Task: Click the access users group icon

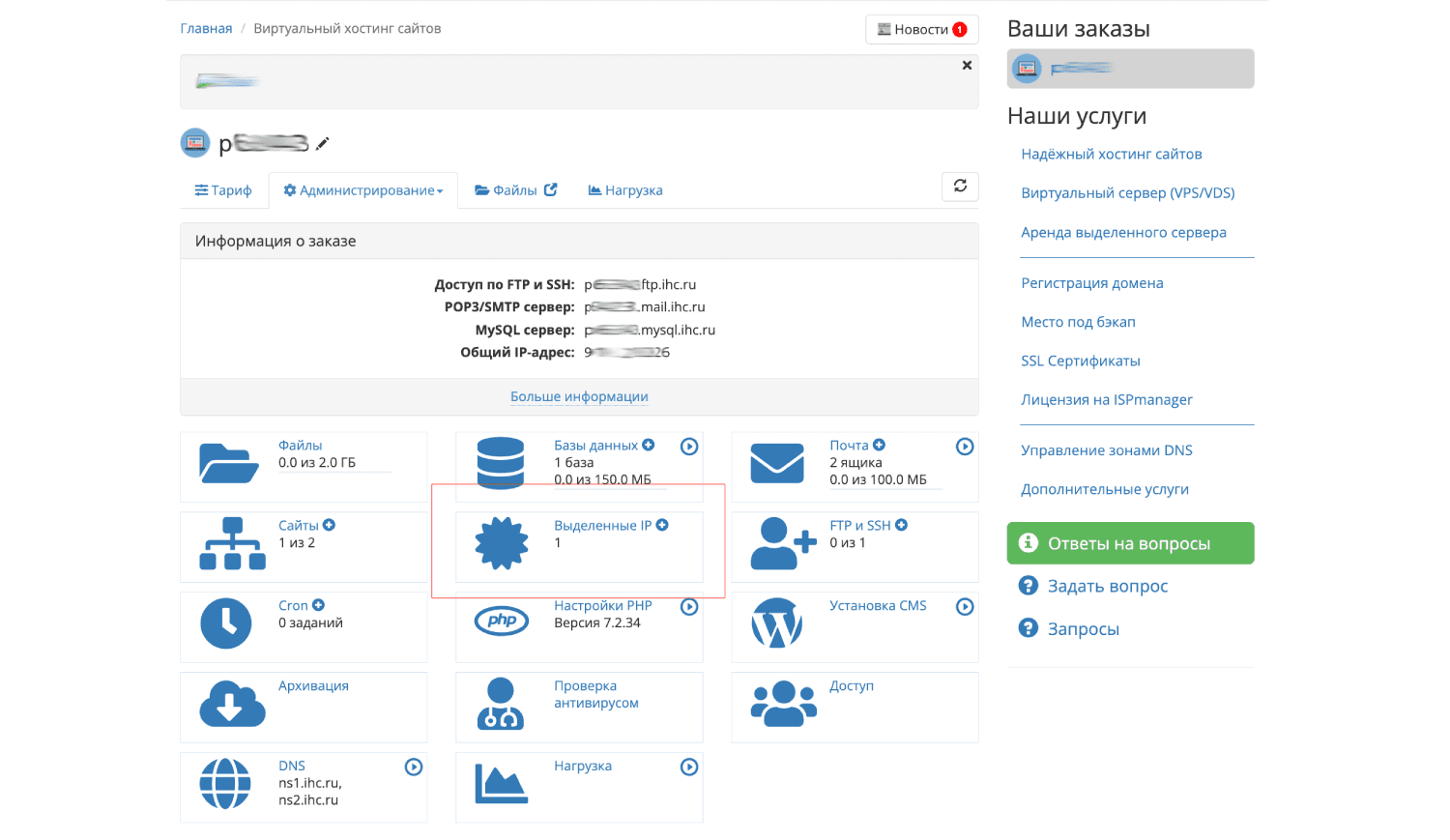Action: 784,704
